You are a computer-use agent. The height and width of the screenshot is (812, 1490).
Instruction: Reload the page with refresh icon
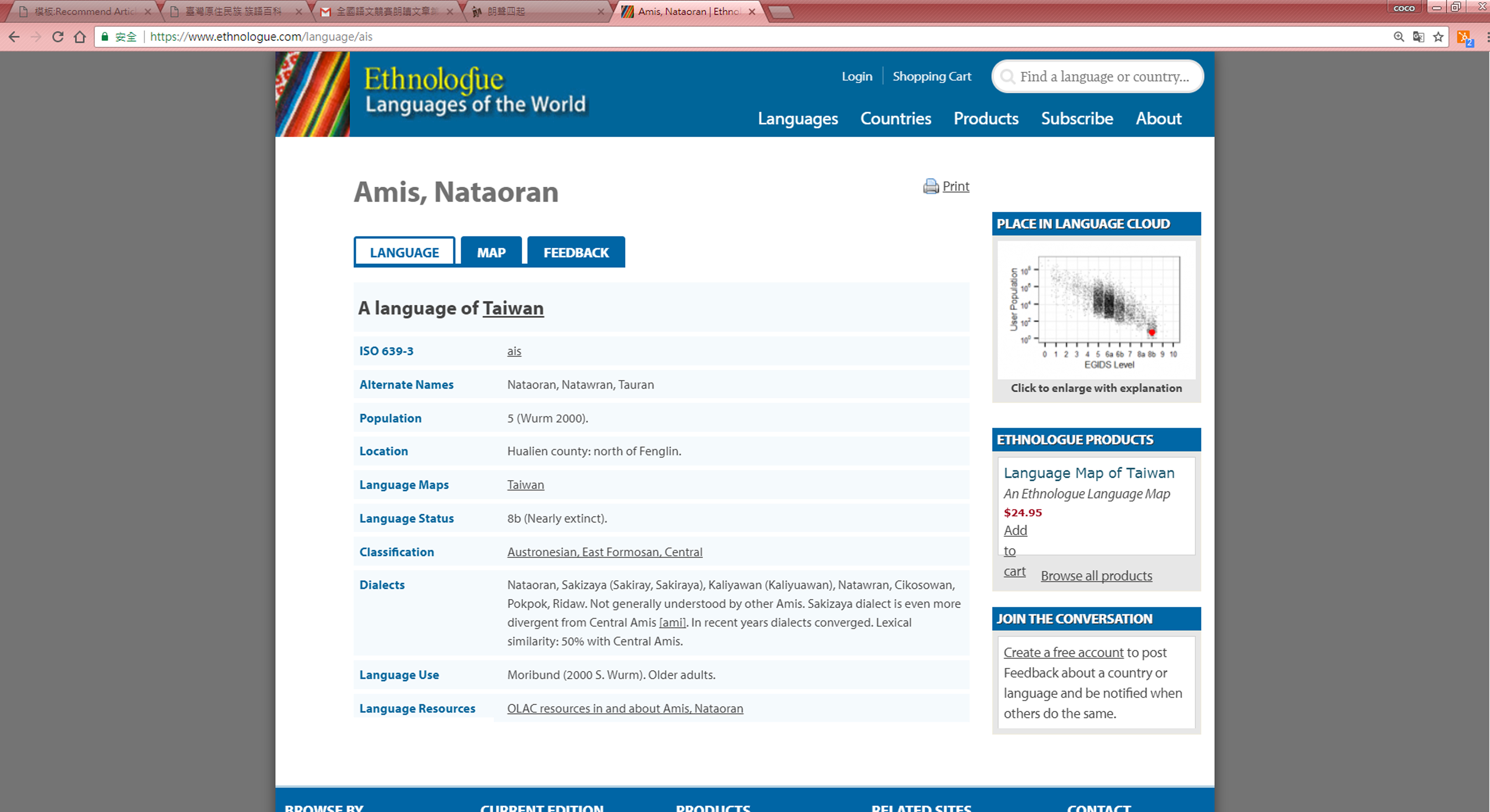(x=57, y=37)
